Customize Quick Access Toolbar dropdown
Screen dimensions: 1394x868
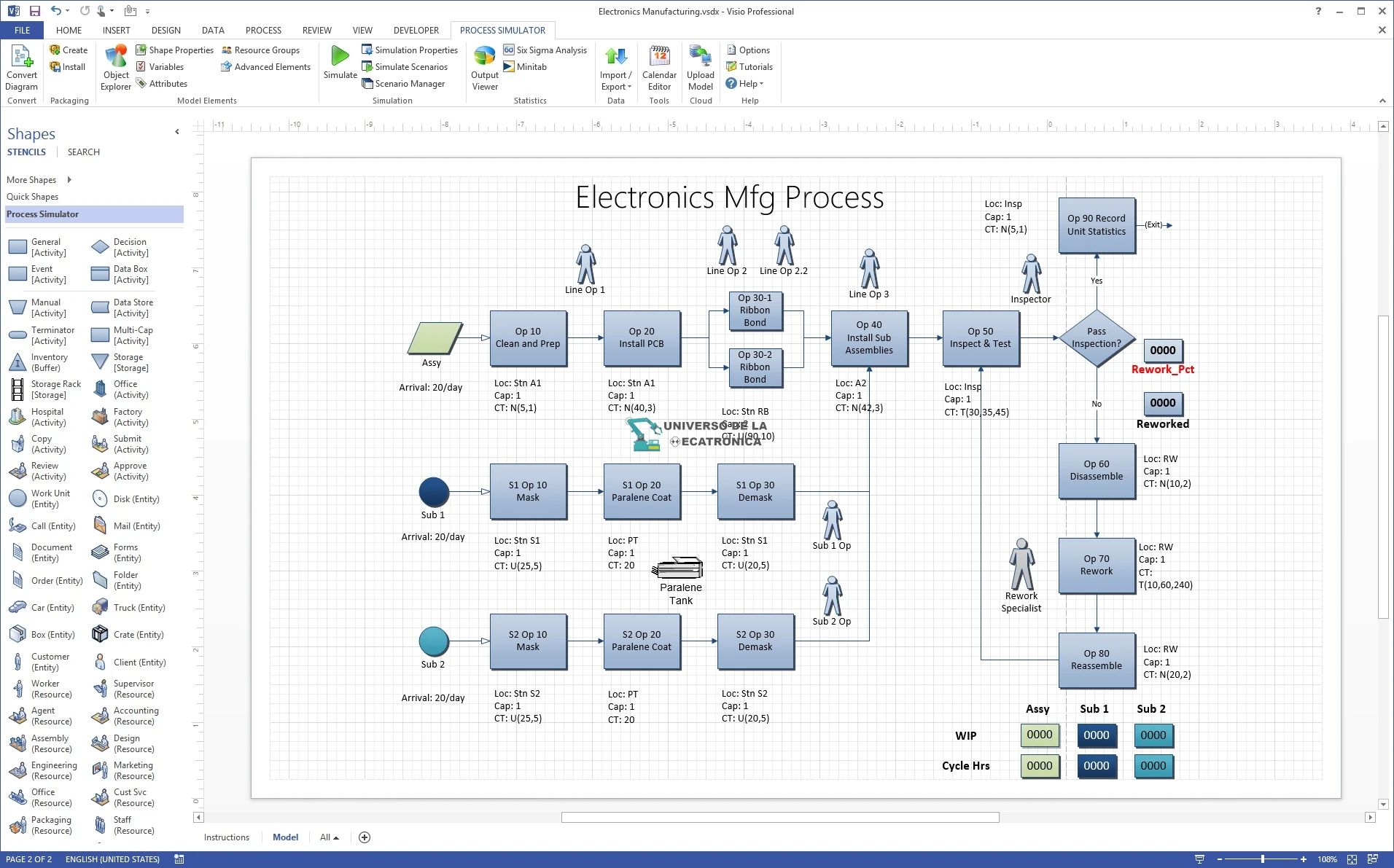point(147,11)
